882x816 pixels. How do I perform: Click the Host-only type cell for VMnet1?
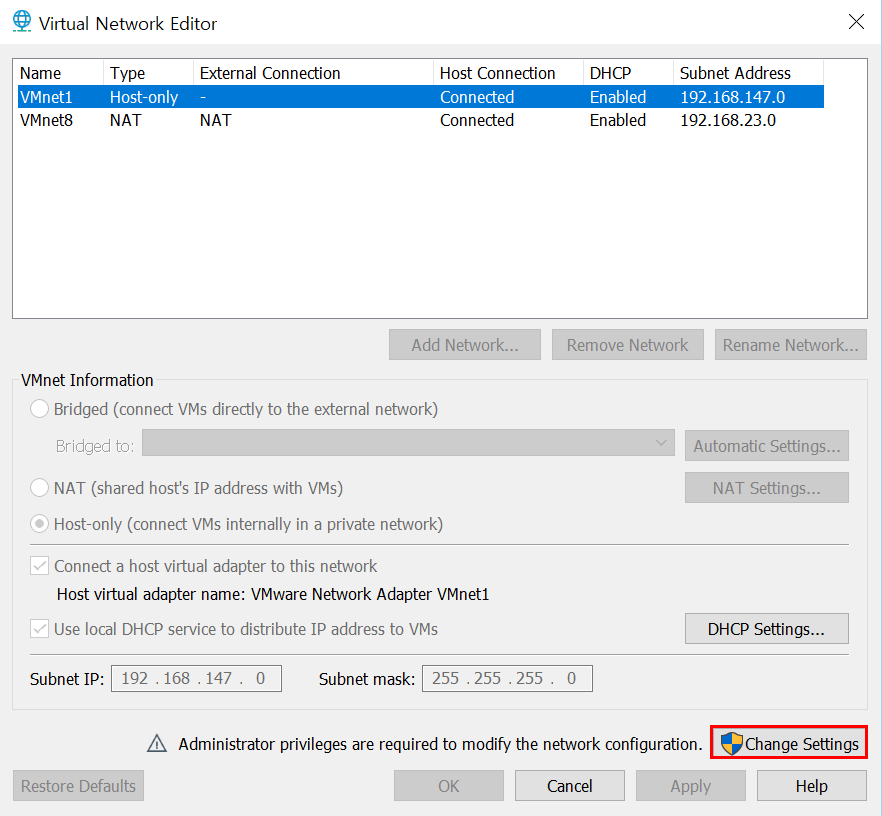(144, 97)
